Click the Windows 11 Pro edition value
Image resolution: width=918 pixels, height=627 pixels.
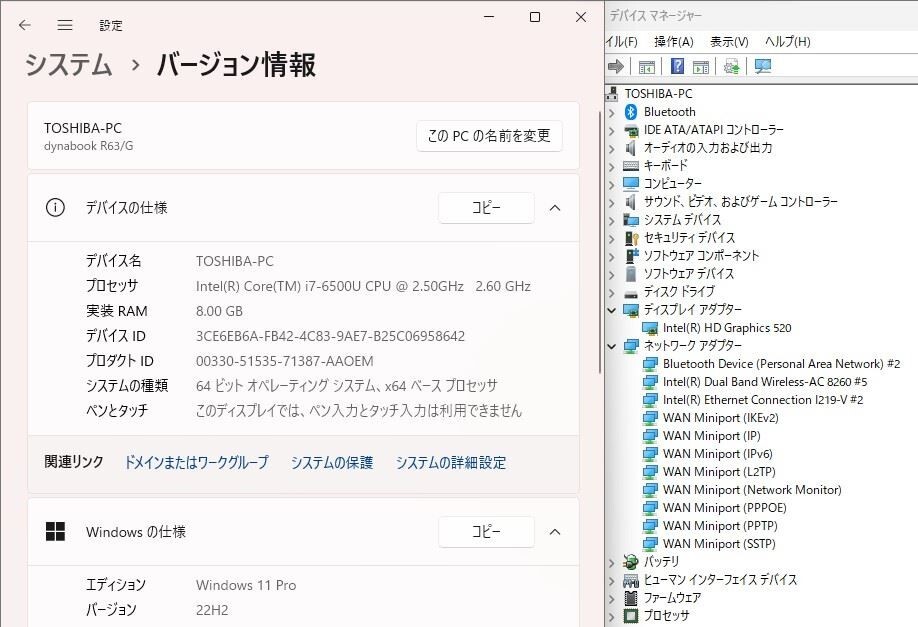click(x=246, y=585)
